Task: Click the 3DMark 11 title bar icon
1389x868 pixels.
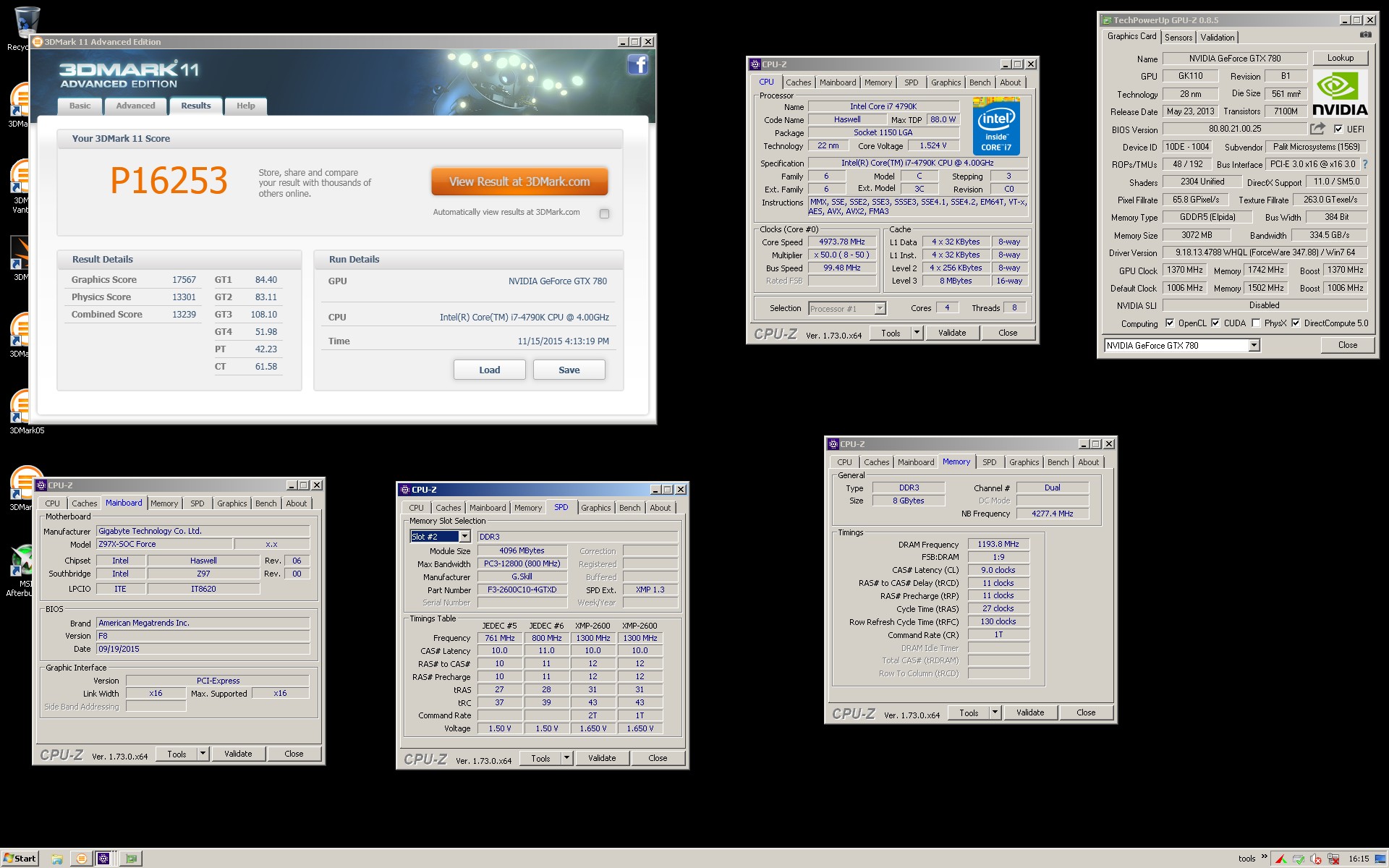Action: point(38,42)
